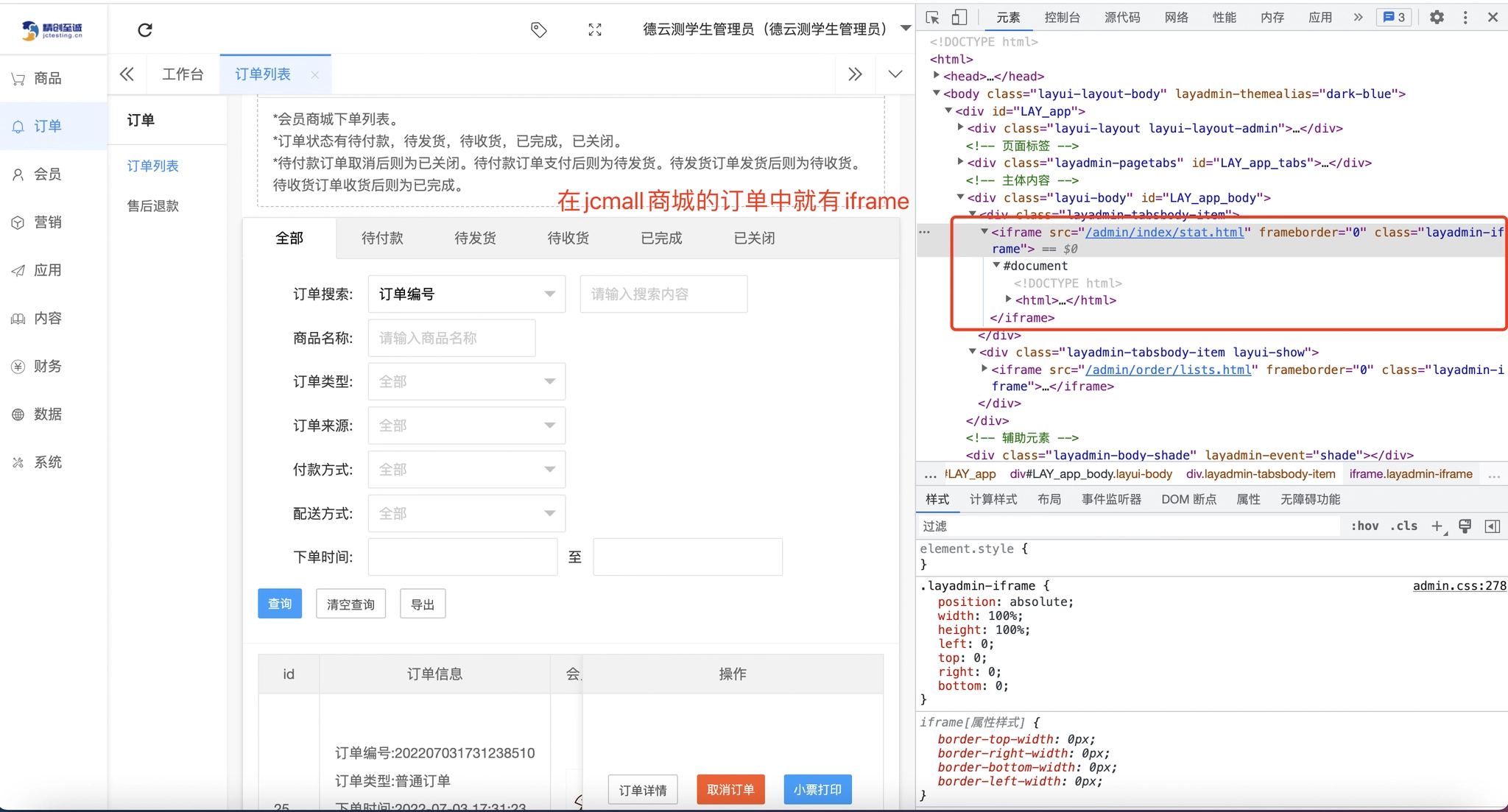Viewport: 1508px width, 812px height.
Task: Select 售后退款 in the submenu
Action: [x=153, y=205]
